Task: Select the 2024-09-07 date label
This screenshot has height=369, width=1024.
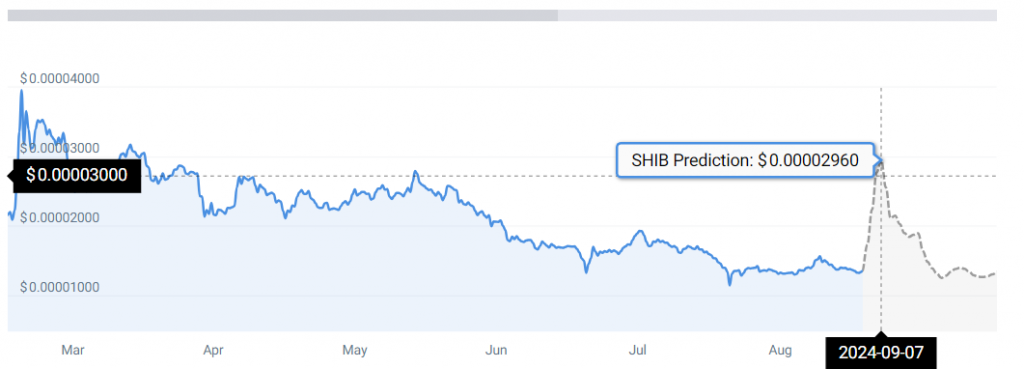Action: 881,353
